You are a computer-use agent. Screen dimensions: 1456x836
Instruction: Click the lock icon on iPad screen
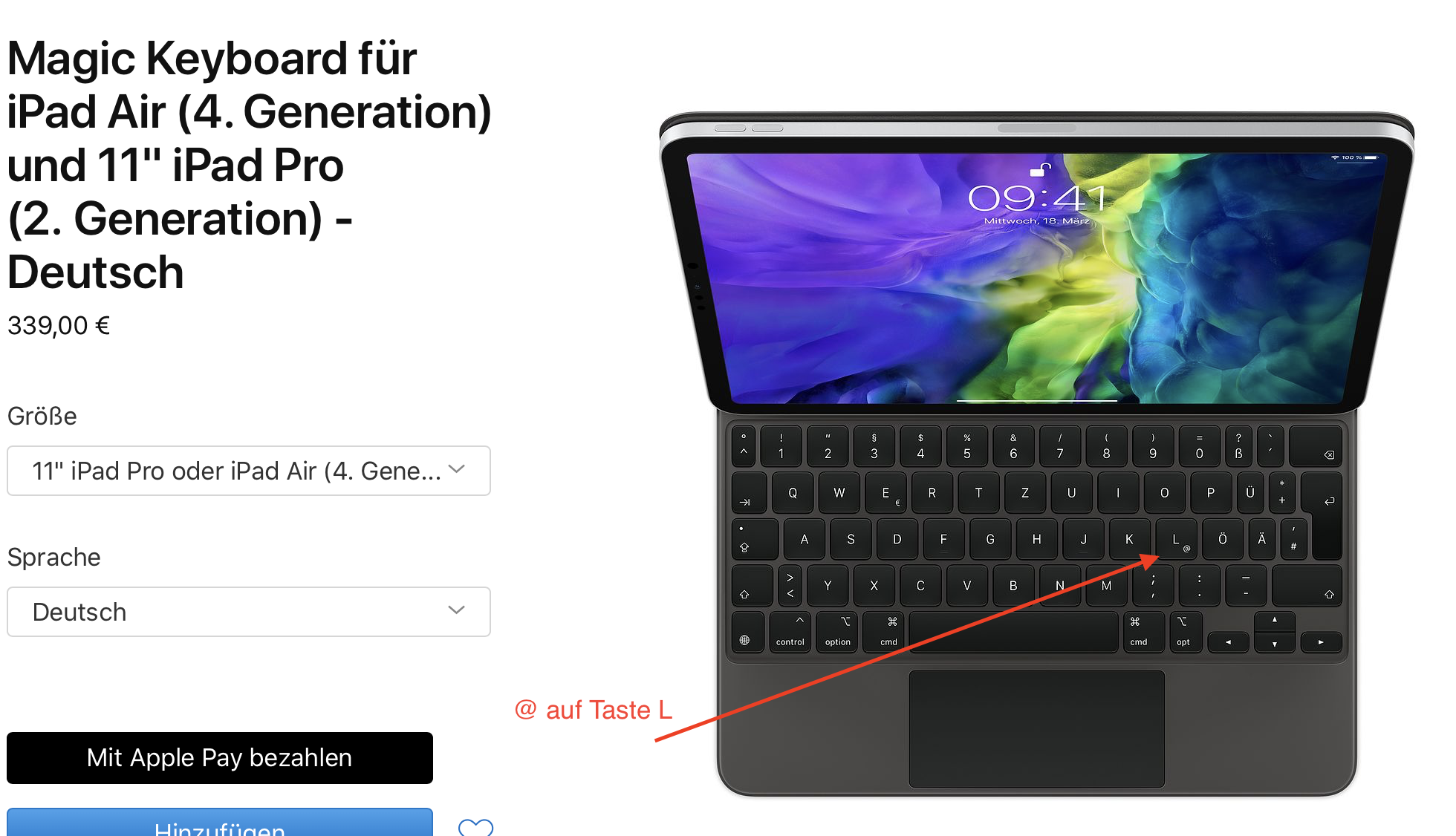coord(1041,170)
